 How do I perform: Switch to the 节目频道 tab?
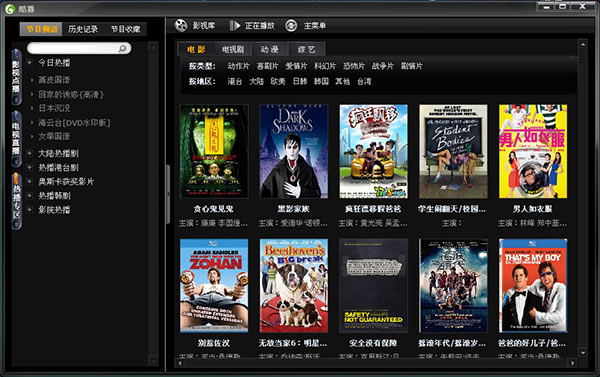[x=41, y=29]
